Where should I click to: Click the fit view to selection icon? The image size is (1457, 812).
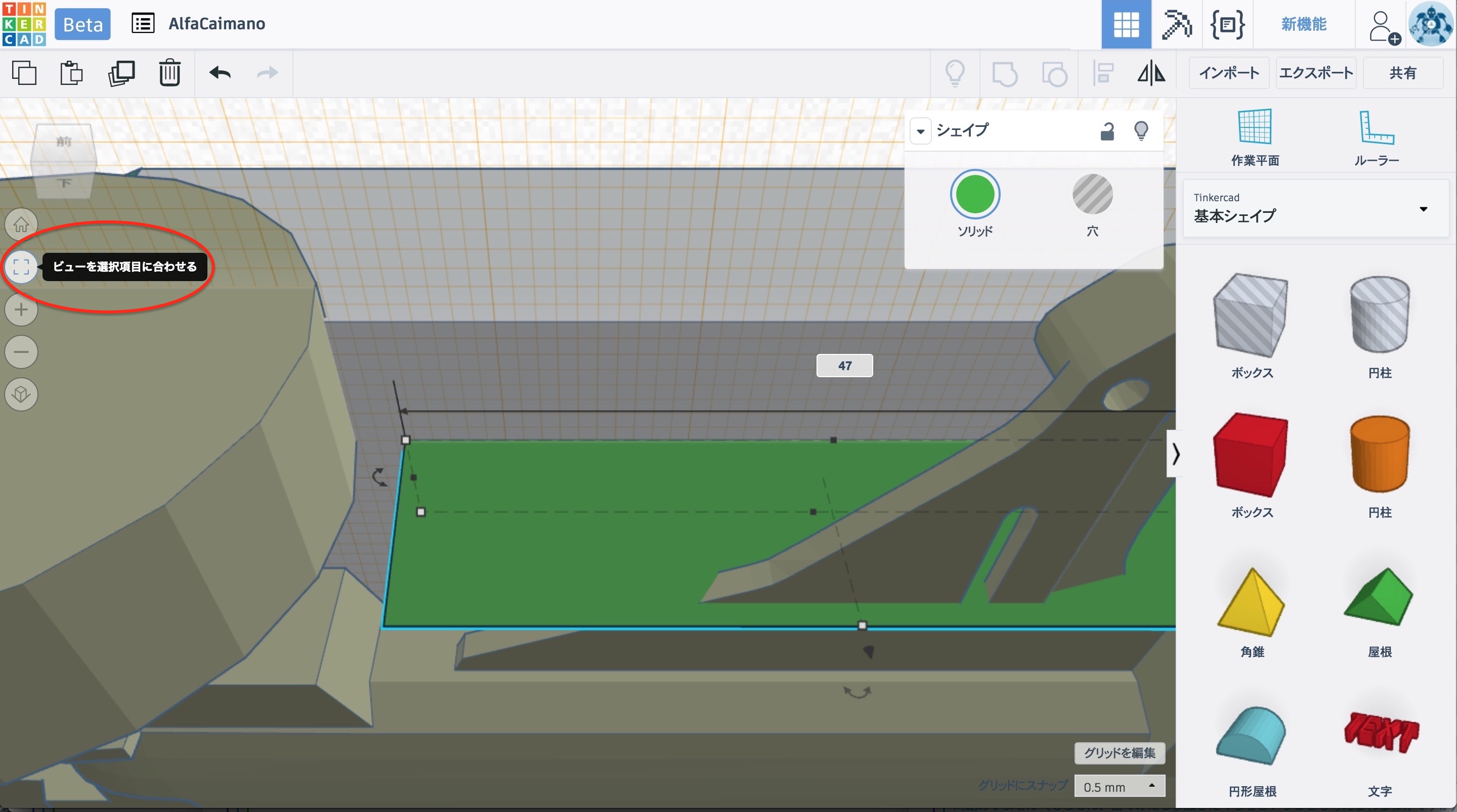click(x=21, y=266)
